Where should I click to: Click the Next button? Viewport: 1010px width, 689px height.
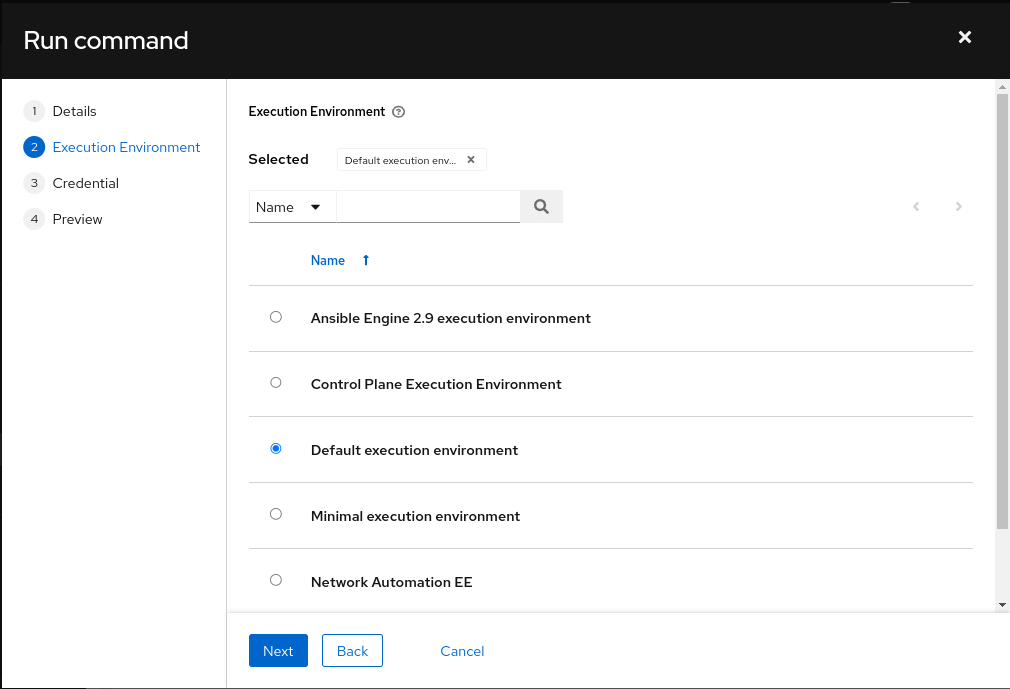(x=278, y=650)
